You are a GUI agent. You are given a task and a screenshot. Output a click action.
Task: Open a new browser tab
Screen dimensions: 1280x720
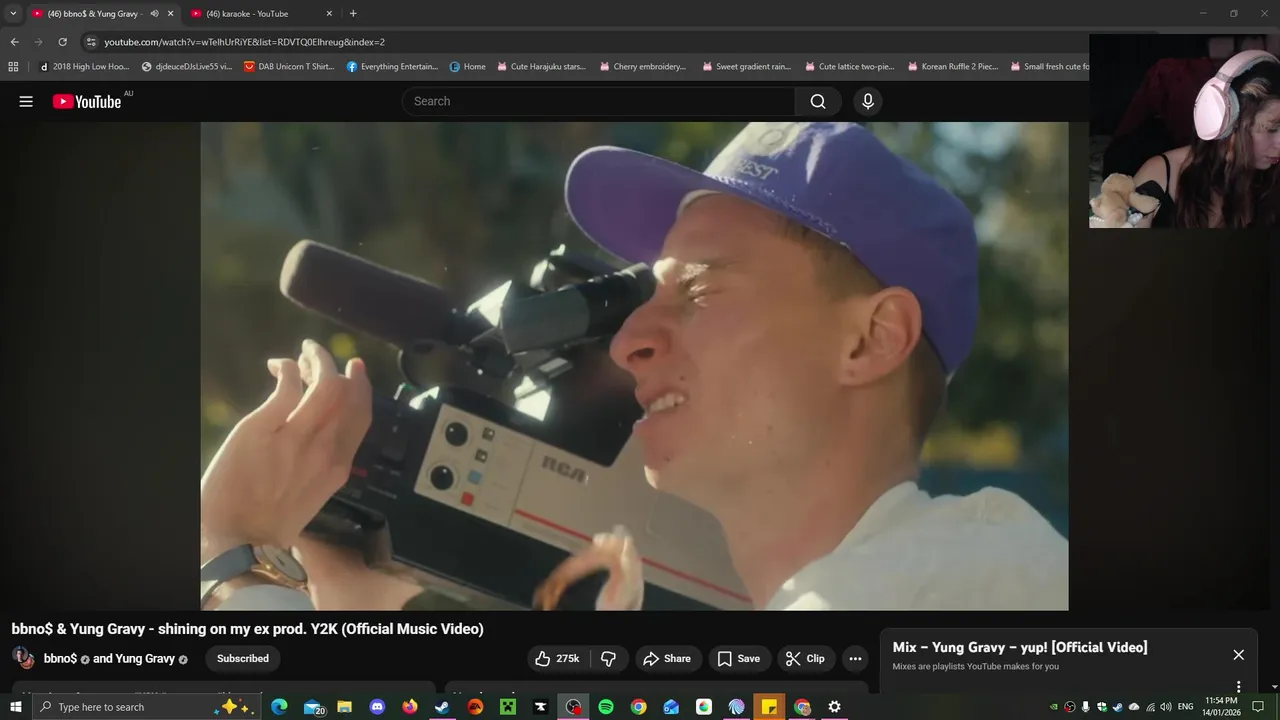tap(353, 14)
